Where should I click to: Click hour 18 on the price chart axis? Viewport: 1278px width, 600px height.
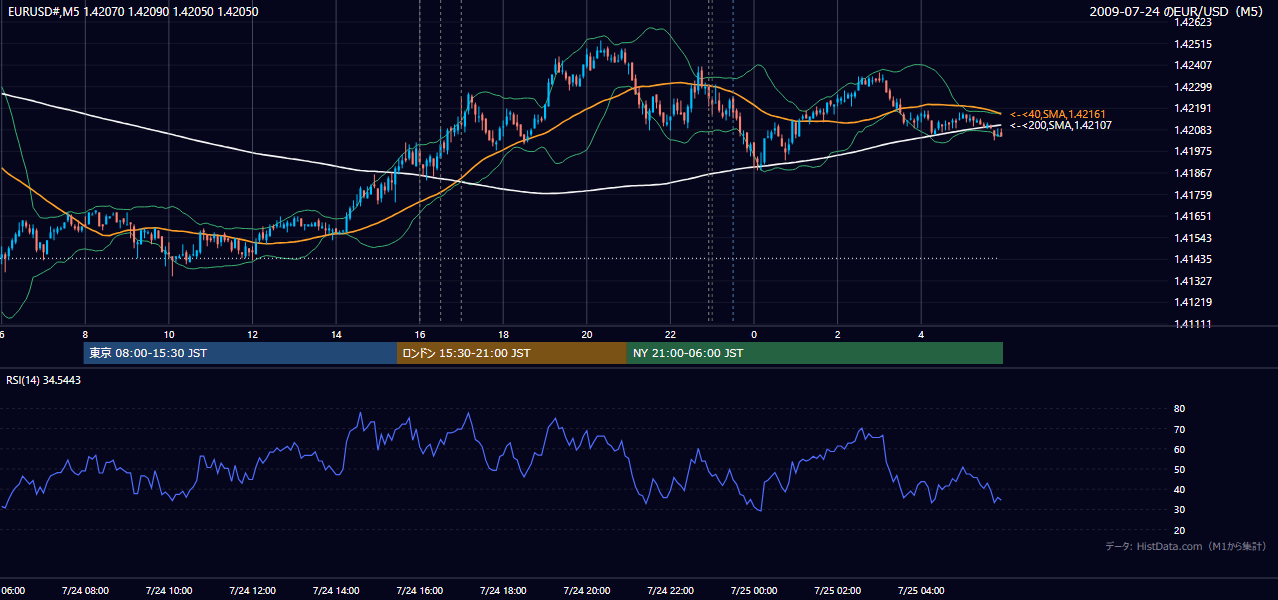[x=504, y=334]
